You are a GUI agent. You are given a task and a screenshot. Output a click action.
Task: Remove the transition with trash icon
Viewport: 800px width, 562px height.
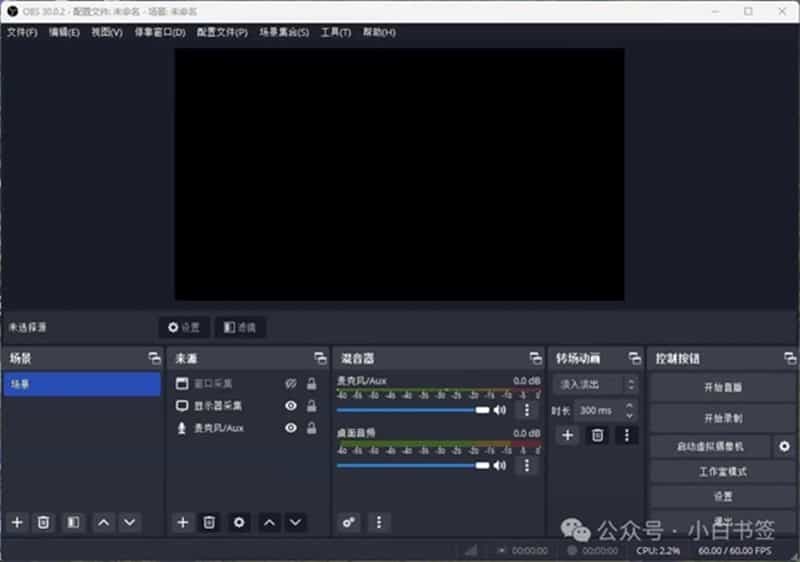597,435
